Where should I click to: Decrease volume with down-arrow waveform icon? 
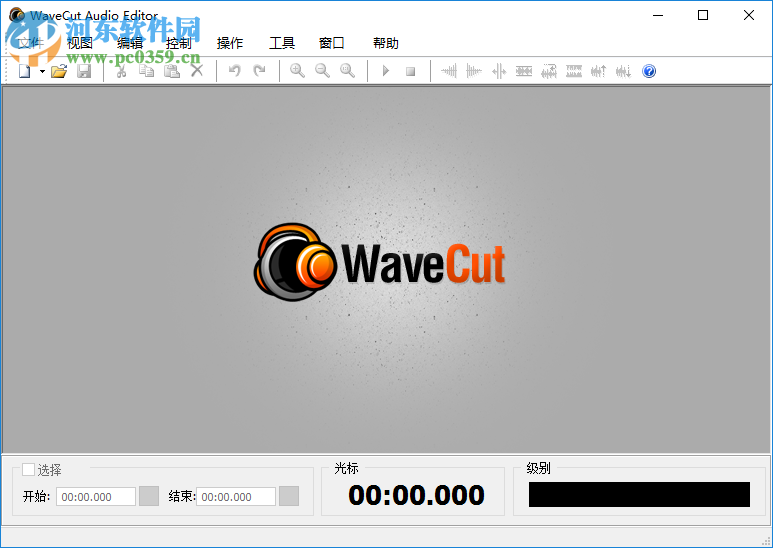[x=624, y=71]
